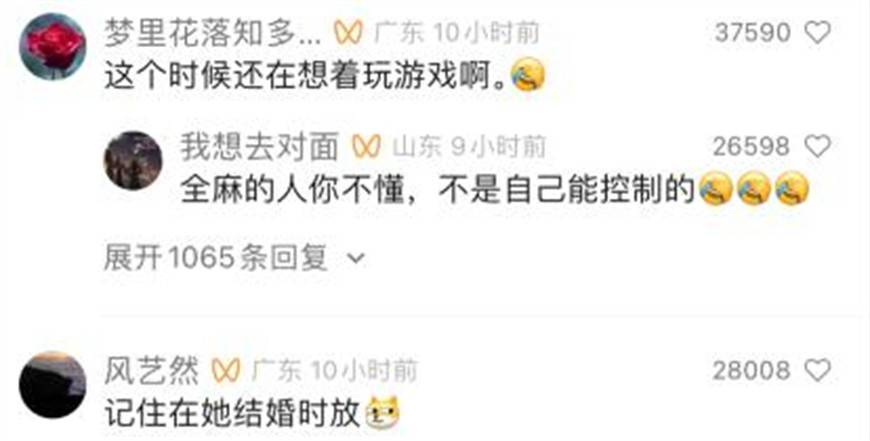Click chevron next to 展开1065条回复

pyautogui.click(x=358, y=259)
